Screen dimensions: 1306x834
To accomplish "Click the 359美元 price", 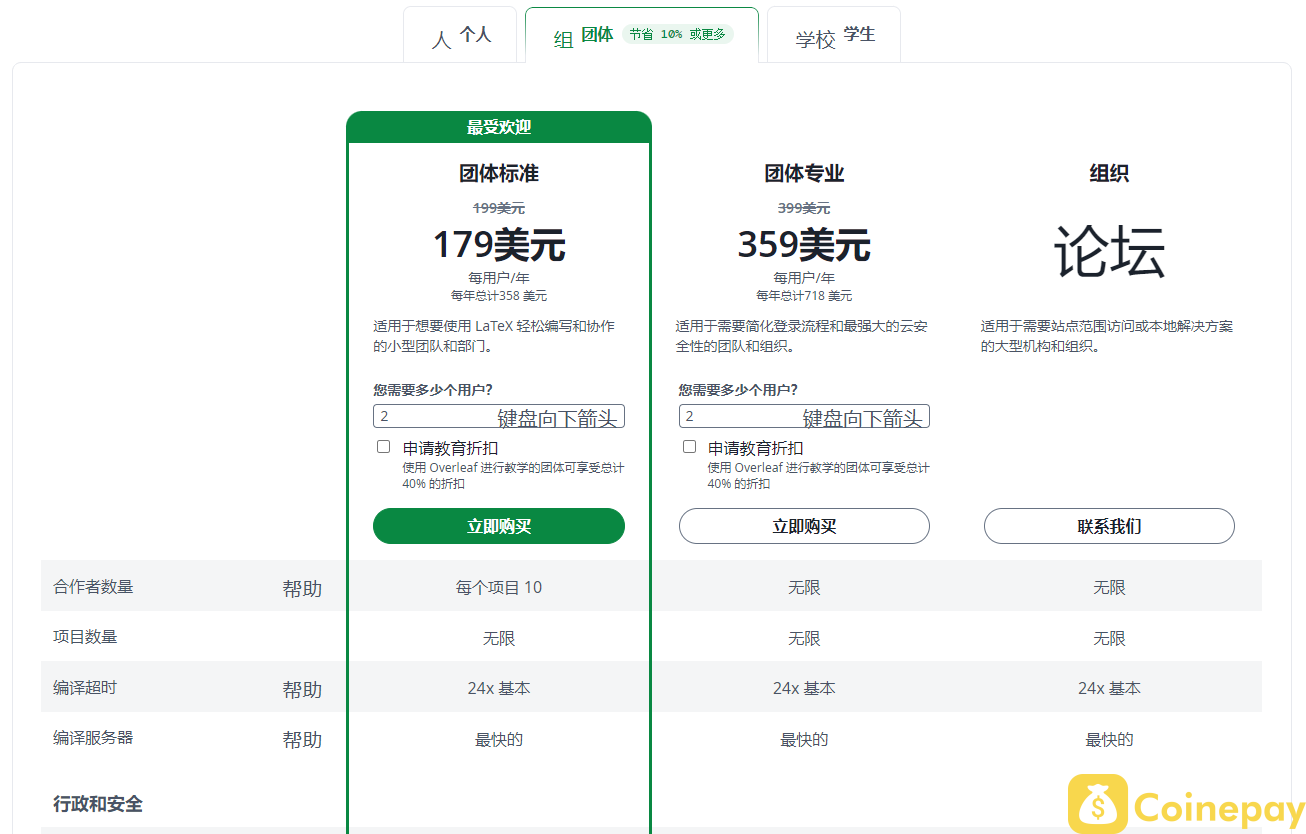I will [804, 245].
